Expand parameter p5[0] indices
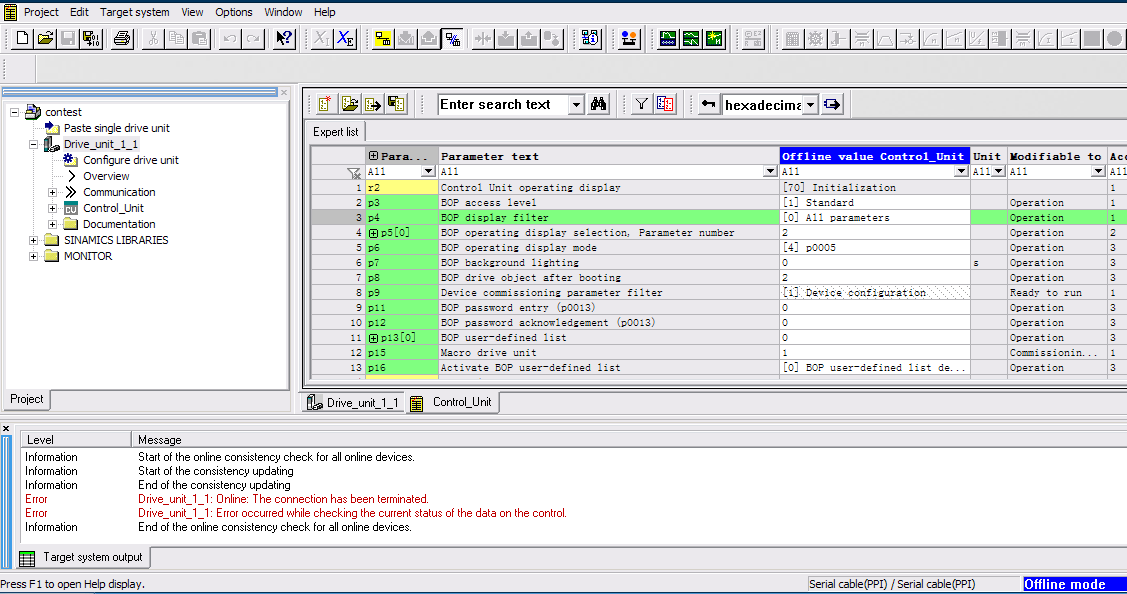Screen dimensions: 1127x594 click(373, 233)
